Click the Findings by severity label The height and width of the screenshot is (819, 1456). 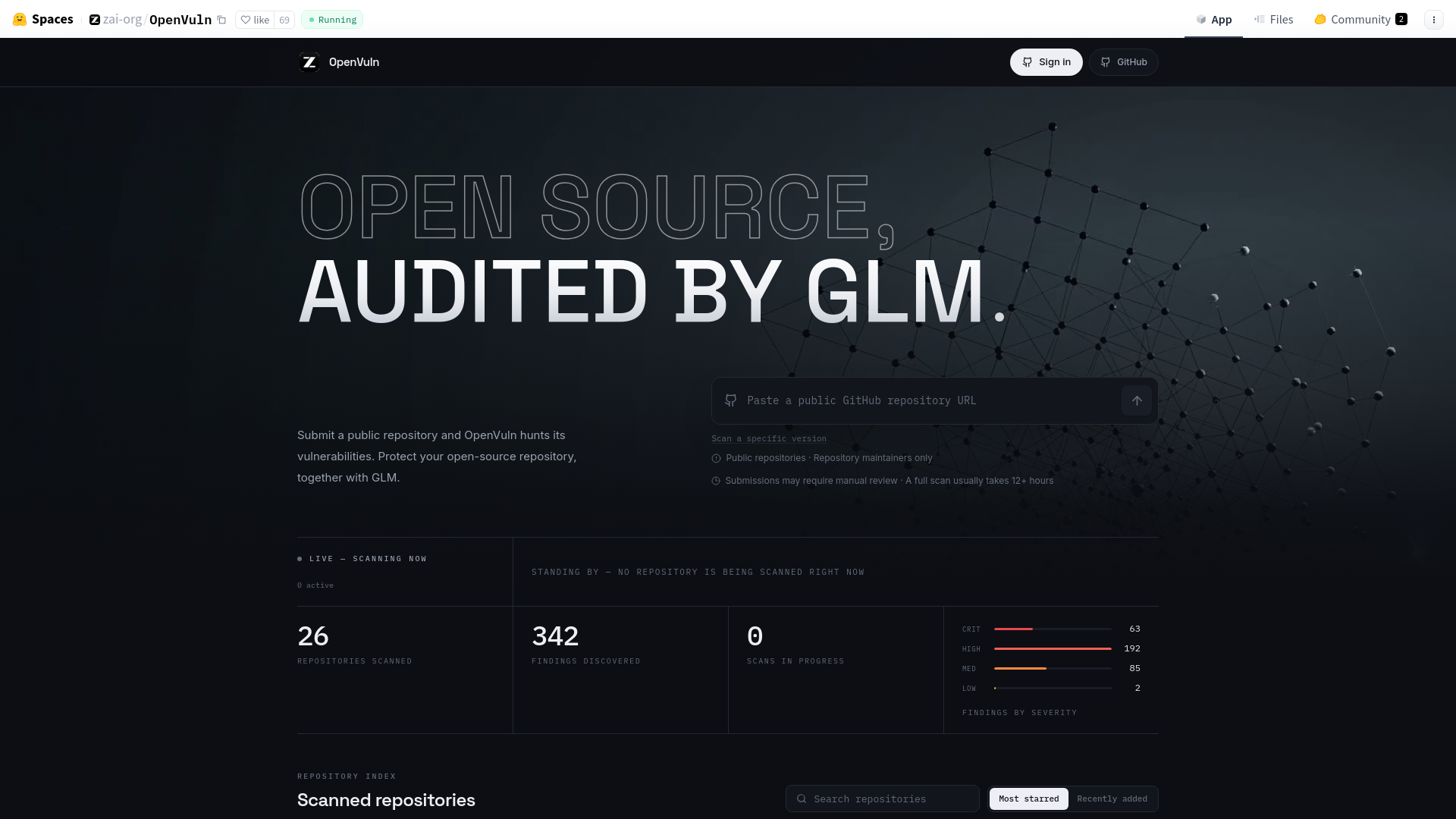(1019, 713)
